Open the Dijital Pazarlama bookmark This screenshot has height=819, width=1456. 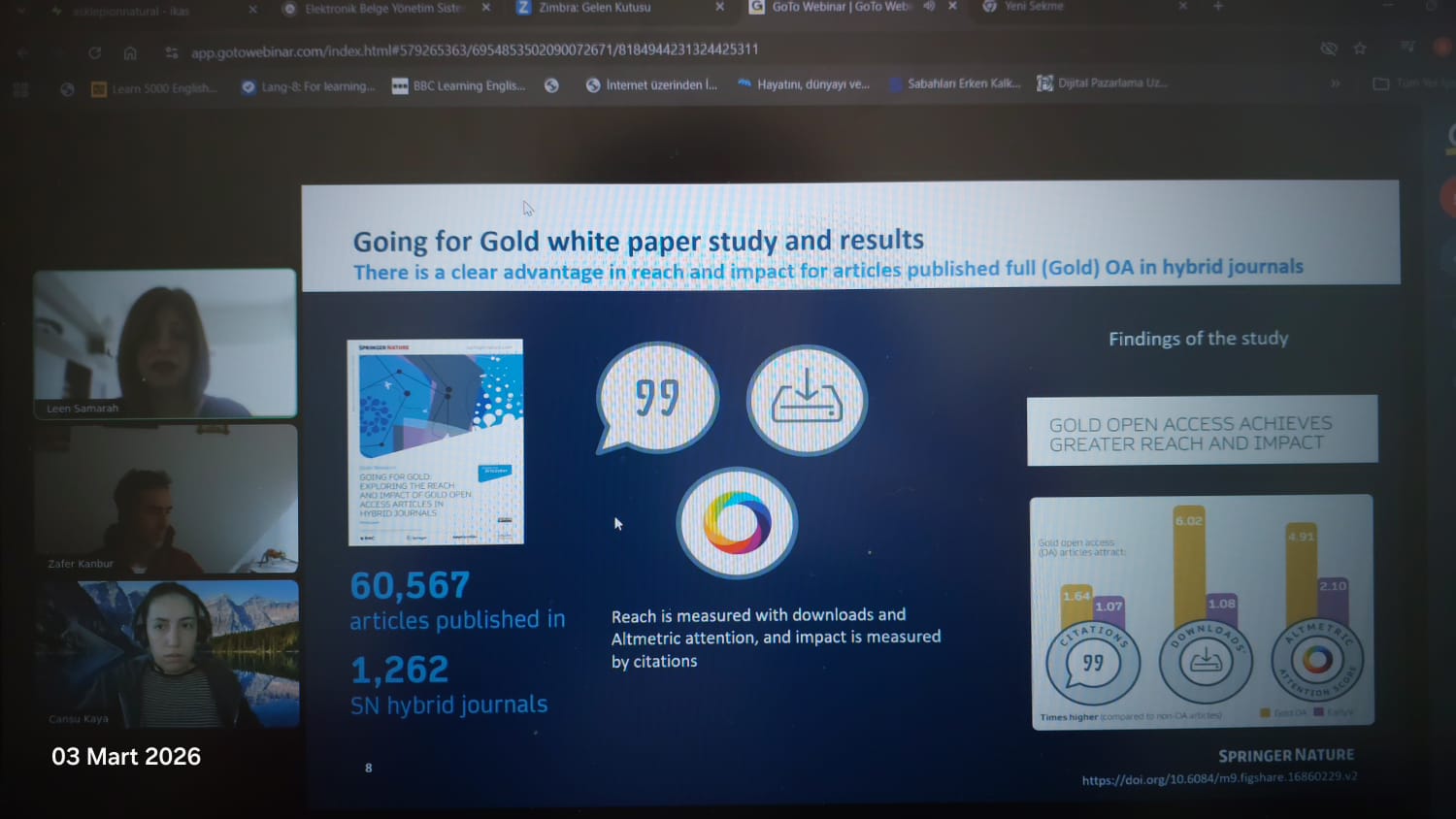[1102, 83]
